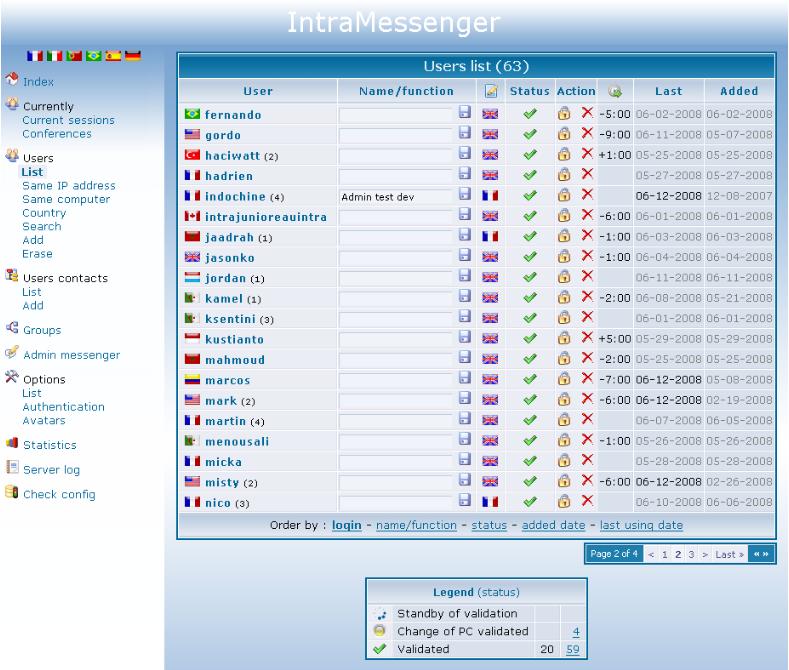Click language flag in jasonko row
This screenshot has width=789, height=670.
pyautogui.click(x=490, y=257)
